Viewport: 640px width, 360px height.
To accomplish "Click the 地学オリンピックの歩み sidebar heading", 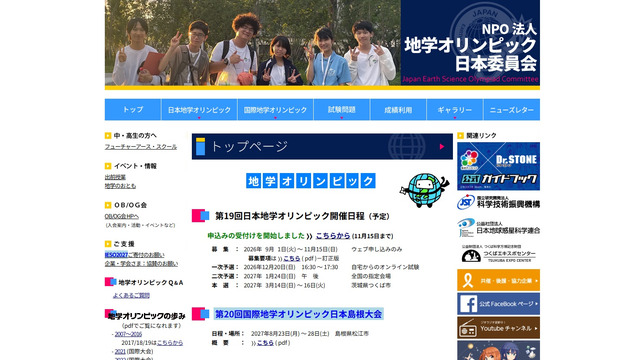I will [147, 316].
